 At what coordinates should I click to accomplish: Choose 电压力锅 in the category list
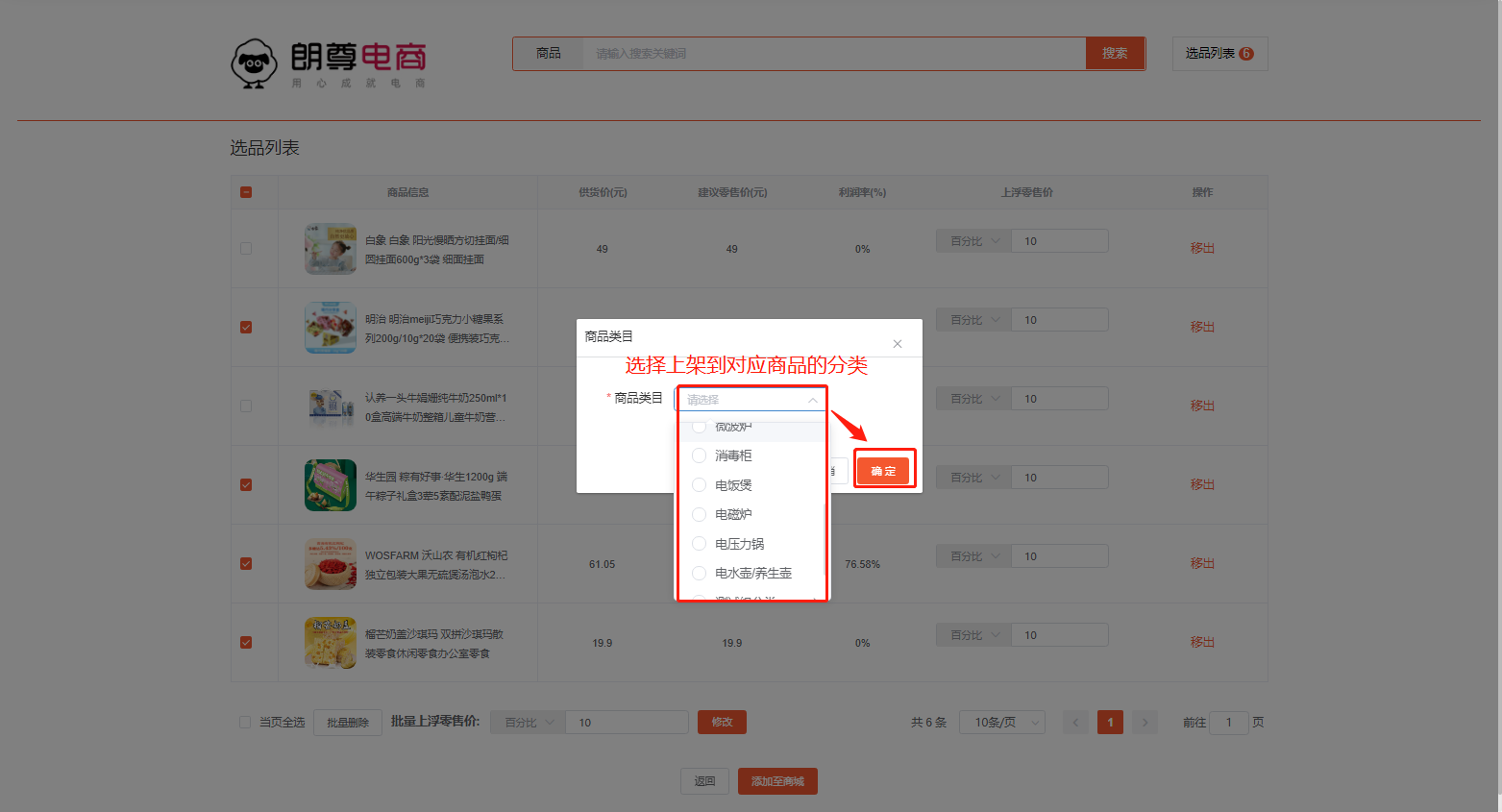(700, 544)
